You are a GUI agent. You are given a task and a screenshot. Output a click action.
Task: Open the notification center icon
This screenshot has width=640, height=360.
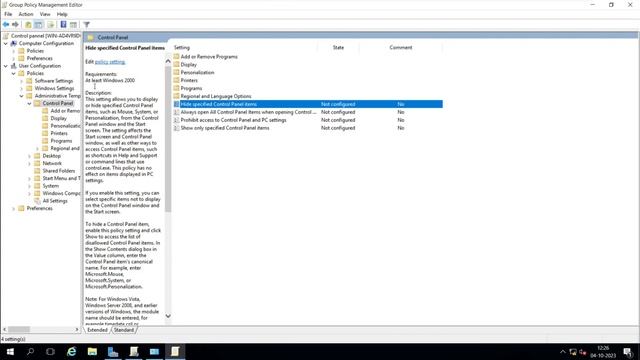628,352
